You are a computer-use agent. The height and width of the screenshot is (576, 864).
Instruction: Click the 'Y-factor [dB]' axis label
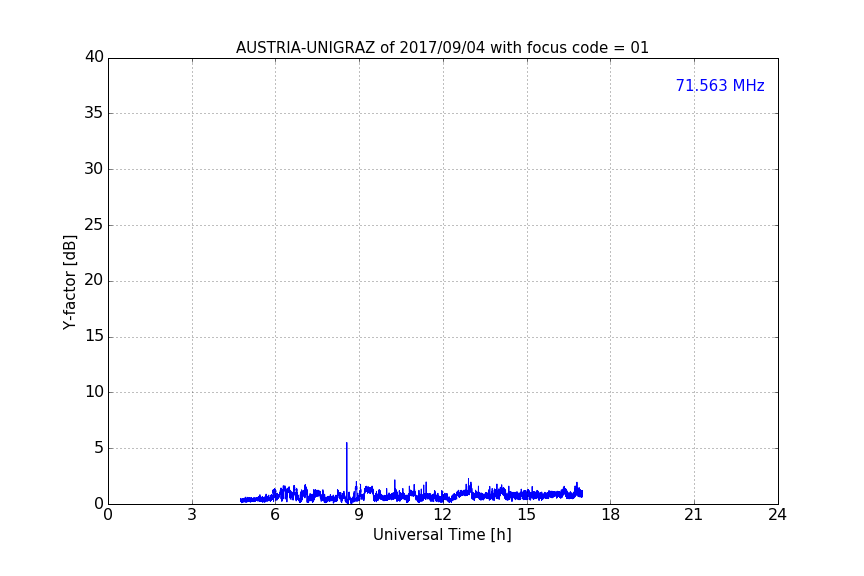[69, 282]
